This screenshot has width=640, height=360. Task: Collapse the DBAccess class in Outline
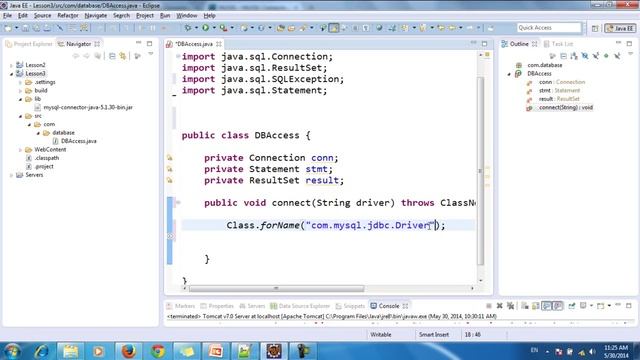coord(509,74)
